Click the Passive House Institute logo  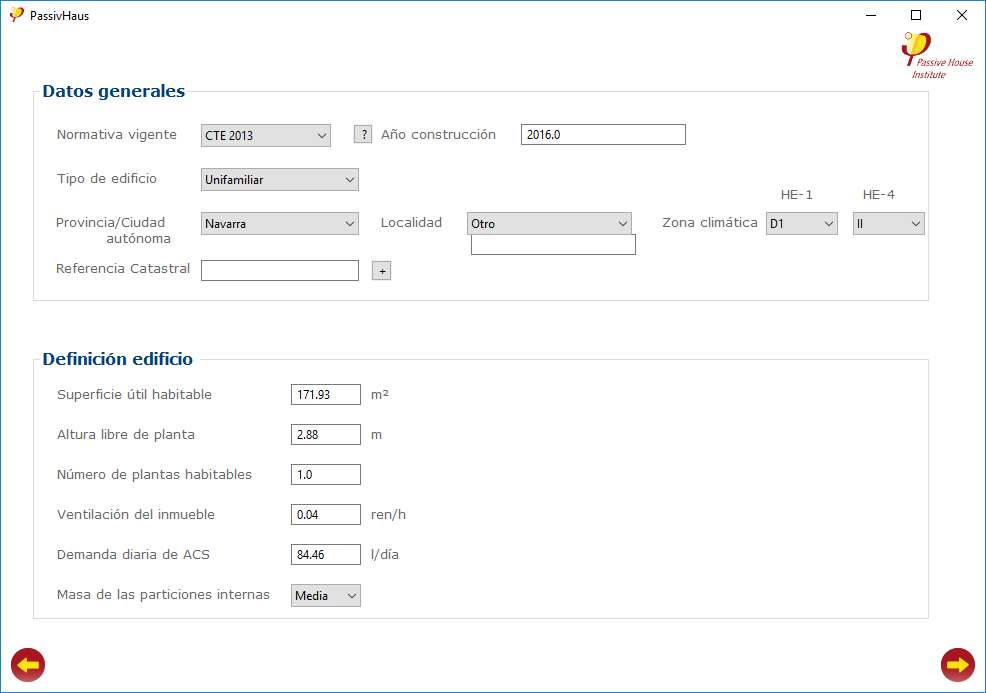[935, 56]
